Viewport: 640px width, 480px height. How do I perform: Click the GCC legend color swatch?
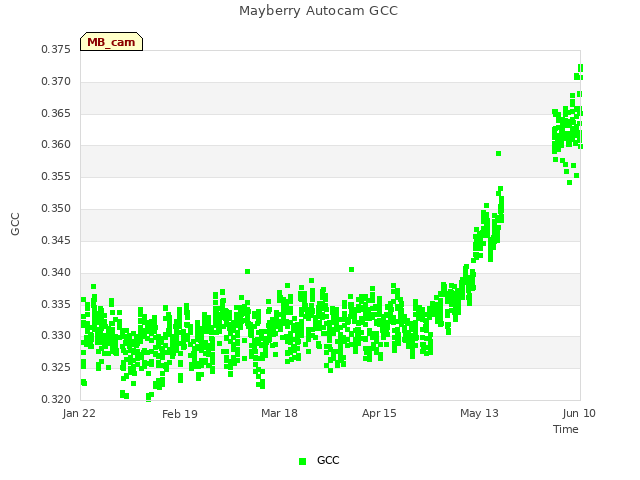click(302, 461)
